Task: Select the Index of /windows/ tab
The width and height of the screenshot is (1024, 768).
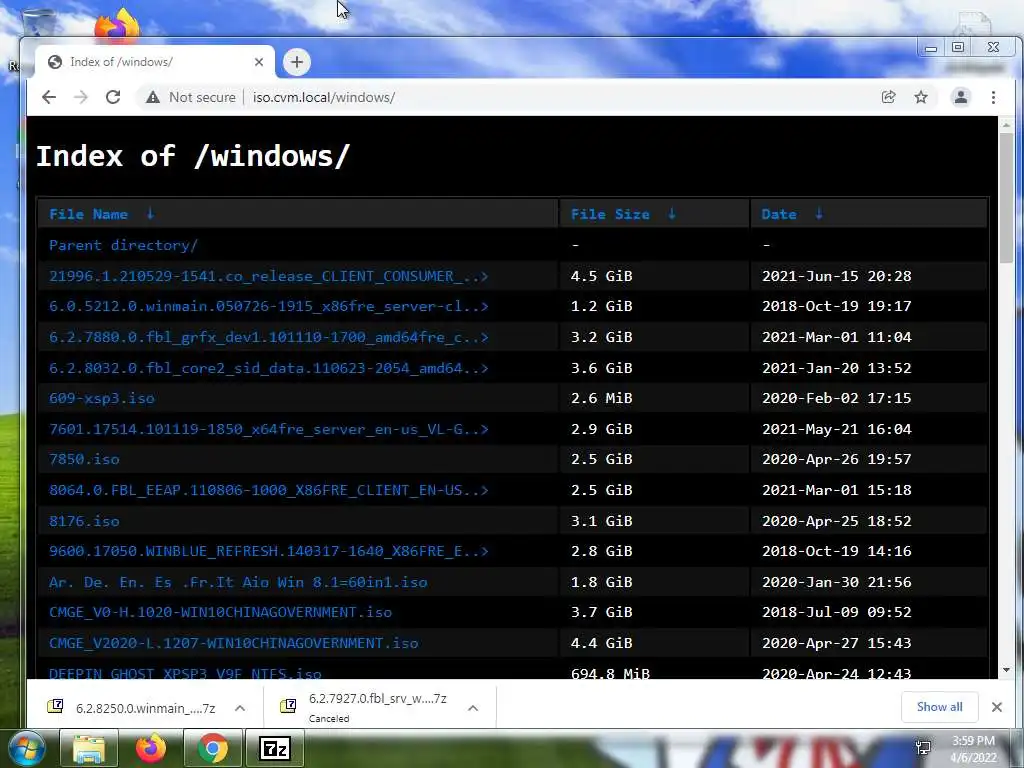Action: 154,62
